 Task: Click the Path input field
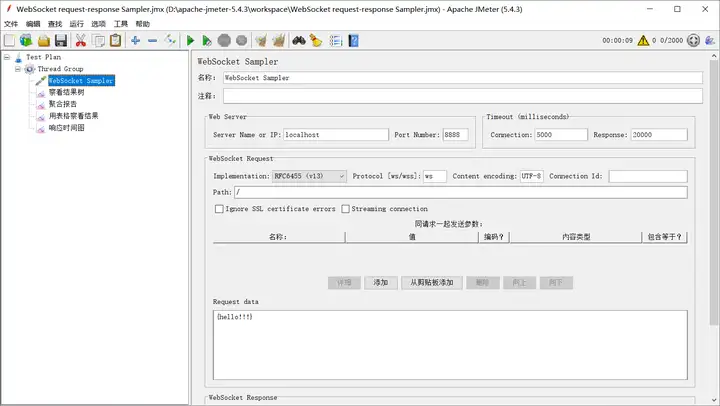point(461,192)
